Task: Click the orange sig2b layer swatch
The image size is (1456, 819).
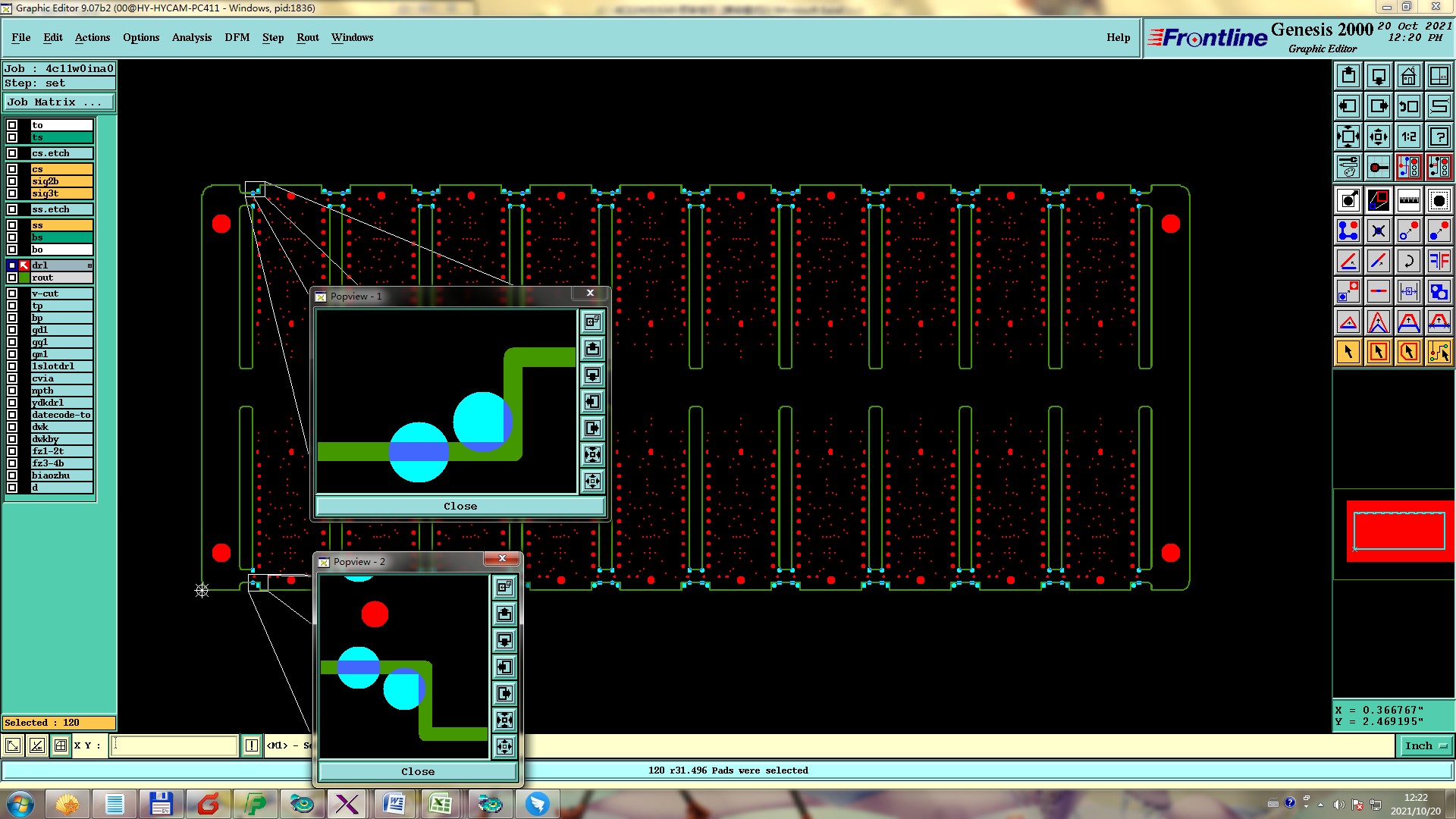Action: point(61,181)
